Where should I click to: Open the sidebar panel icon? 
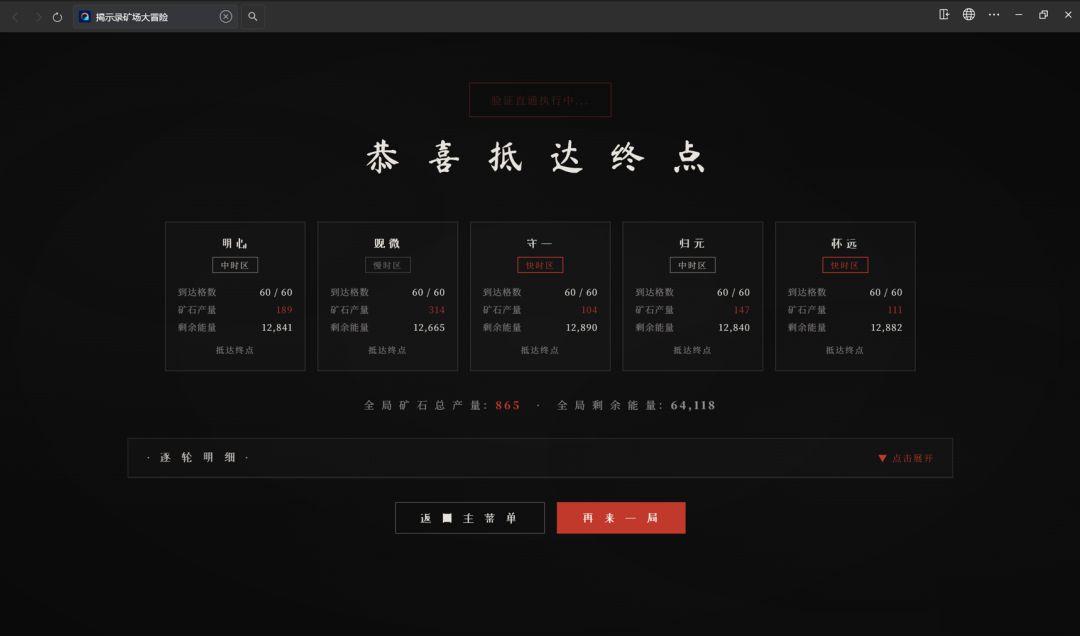[x=944, y=14]
